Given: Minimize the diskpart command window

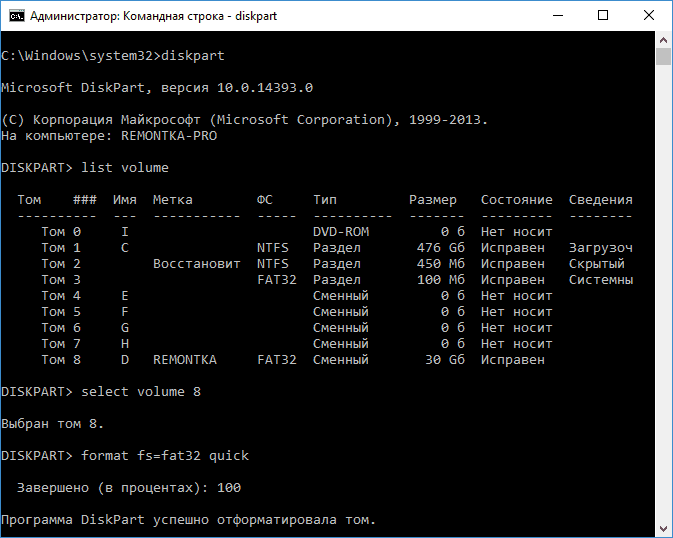Looking at the screenshot, I should [x=558, y=15].
